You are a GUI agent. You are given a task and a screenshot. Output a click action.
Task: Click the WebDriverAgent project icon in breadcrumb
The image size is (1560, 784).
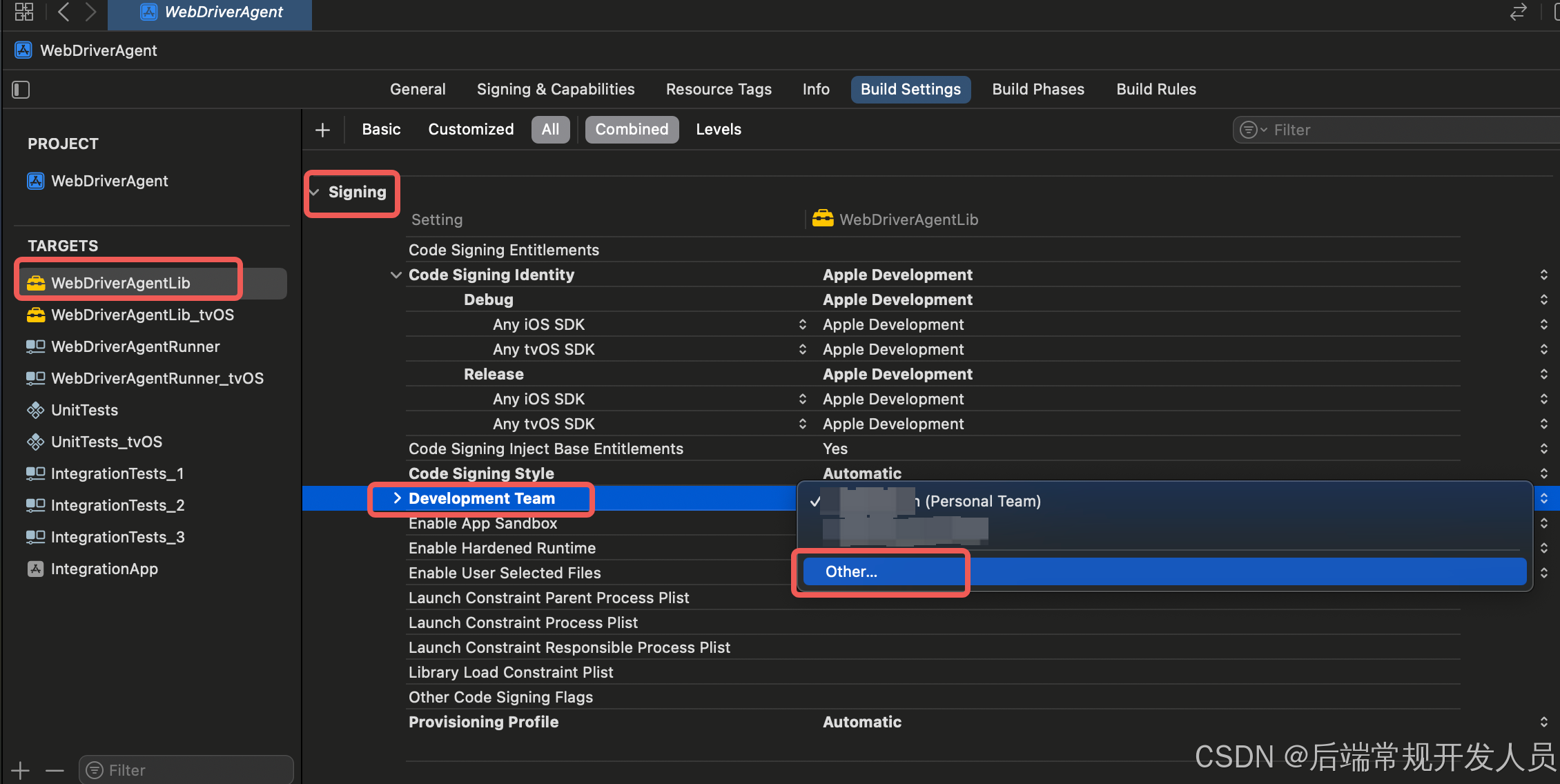coord(23,50)
